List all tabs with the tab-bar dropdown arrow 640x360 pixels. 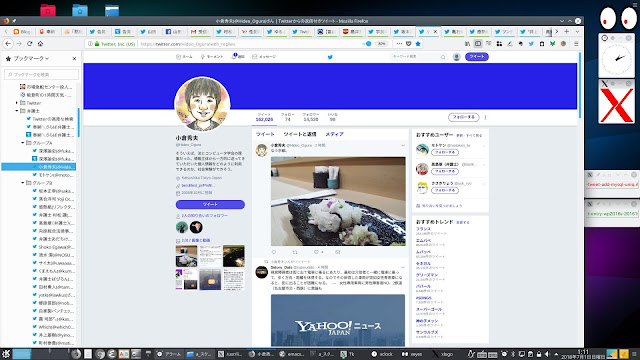click(577, 31)
